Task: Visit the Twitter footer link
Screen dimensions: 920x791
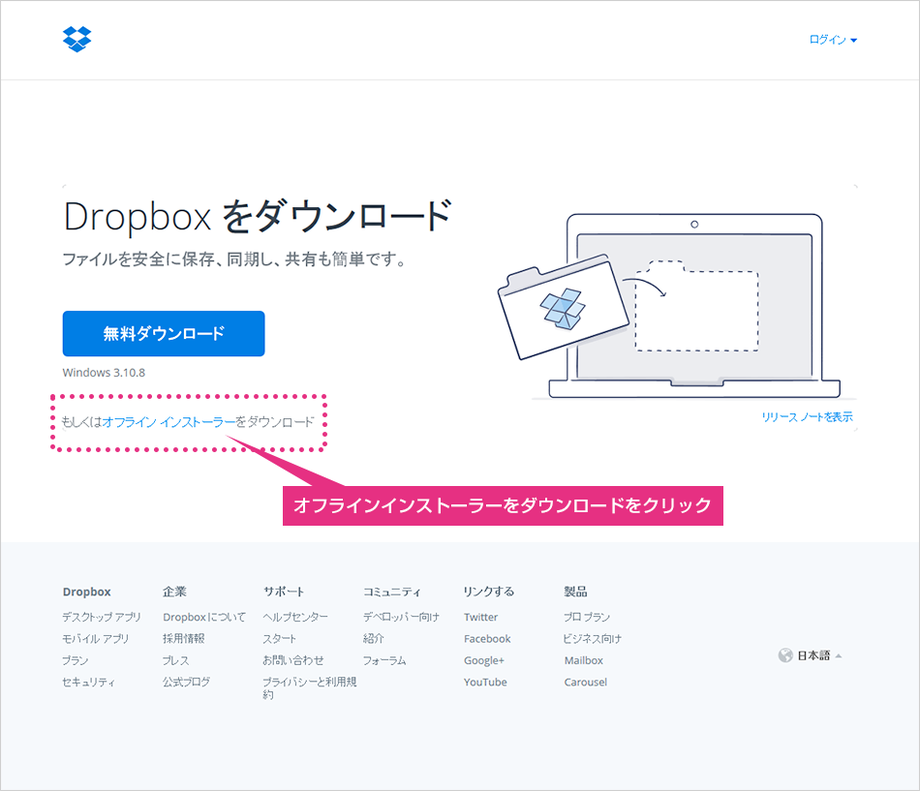Action: pos(481,617)
